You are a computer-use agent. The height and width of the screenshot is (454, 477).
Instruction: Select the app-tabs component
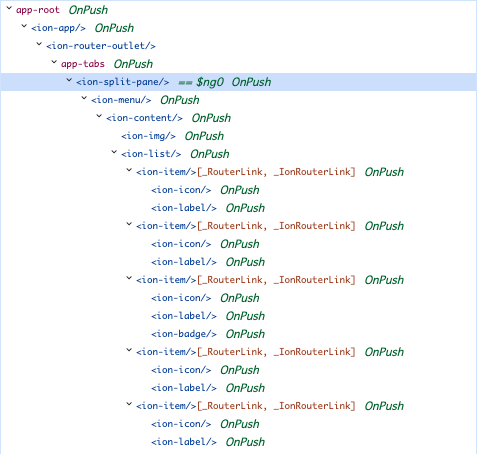tap(83, 64)
